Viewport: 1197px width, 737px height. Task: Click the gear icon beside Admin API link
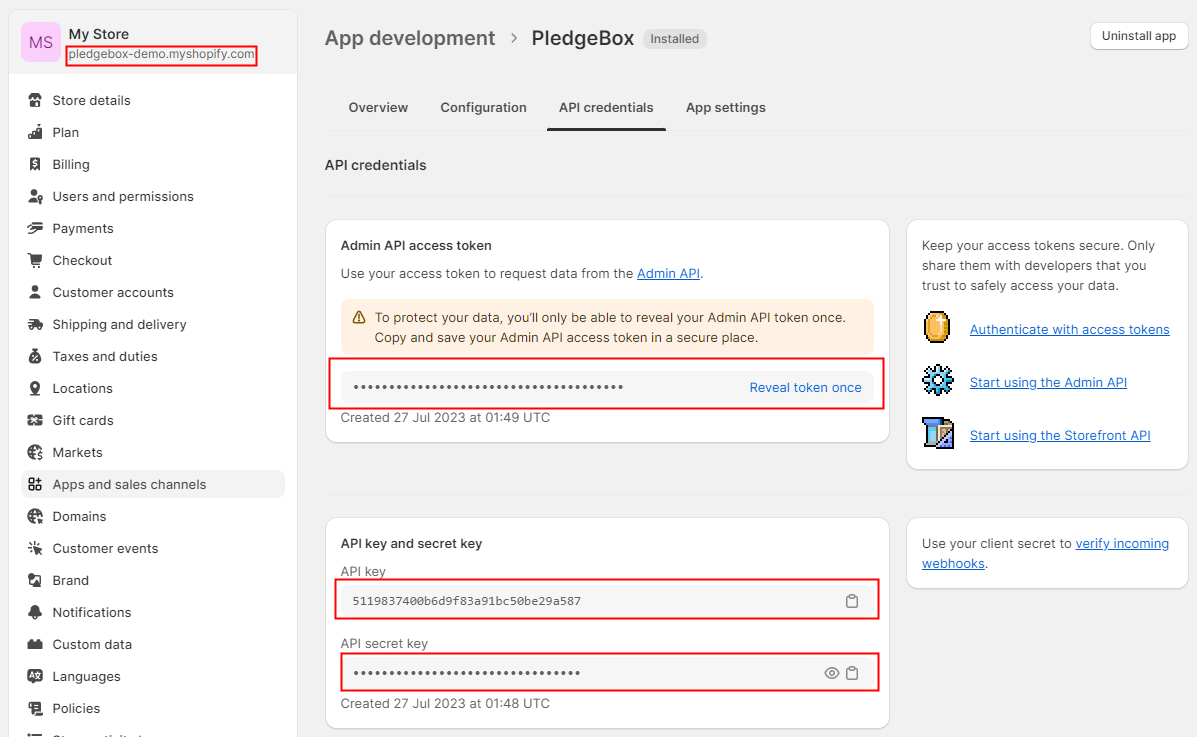click(937, 380)
